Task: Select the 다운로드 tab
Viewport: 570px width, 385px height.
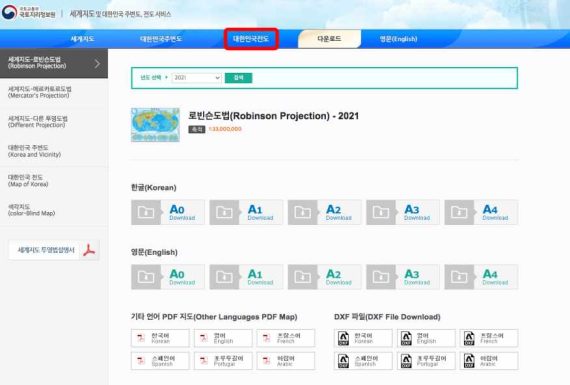Action: (x=329, y=39)
